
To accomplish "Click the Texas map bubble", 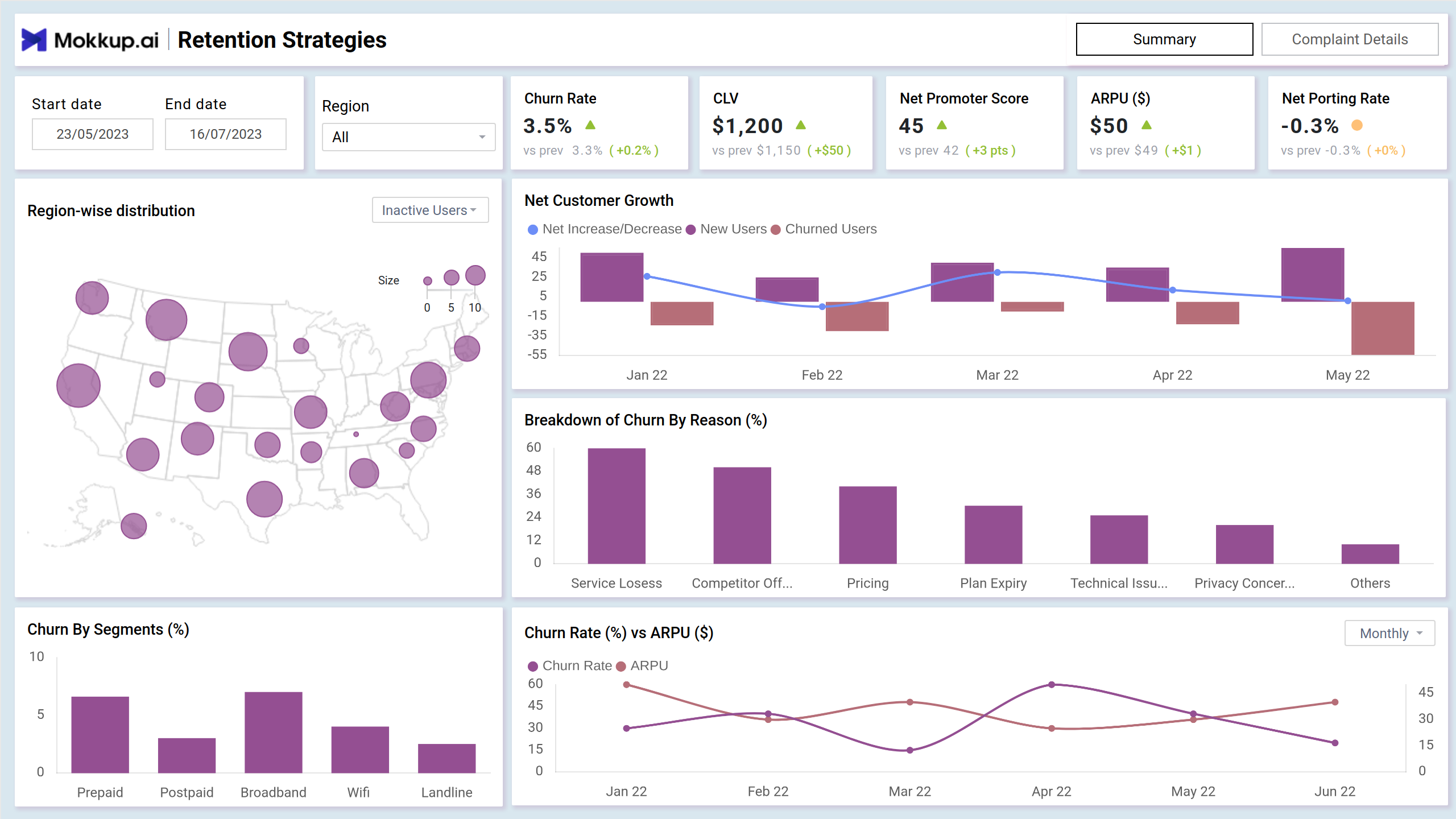I will pos(264,499).
